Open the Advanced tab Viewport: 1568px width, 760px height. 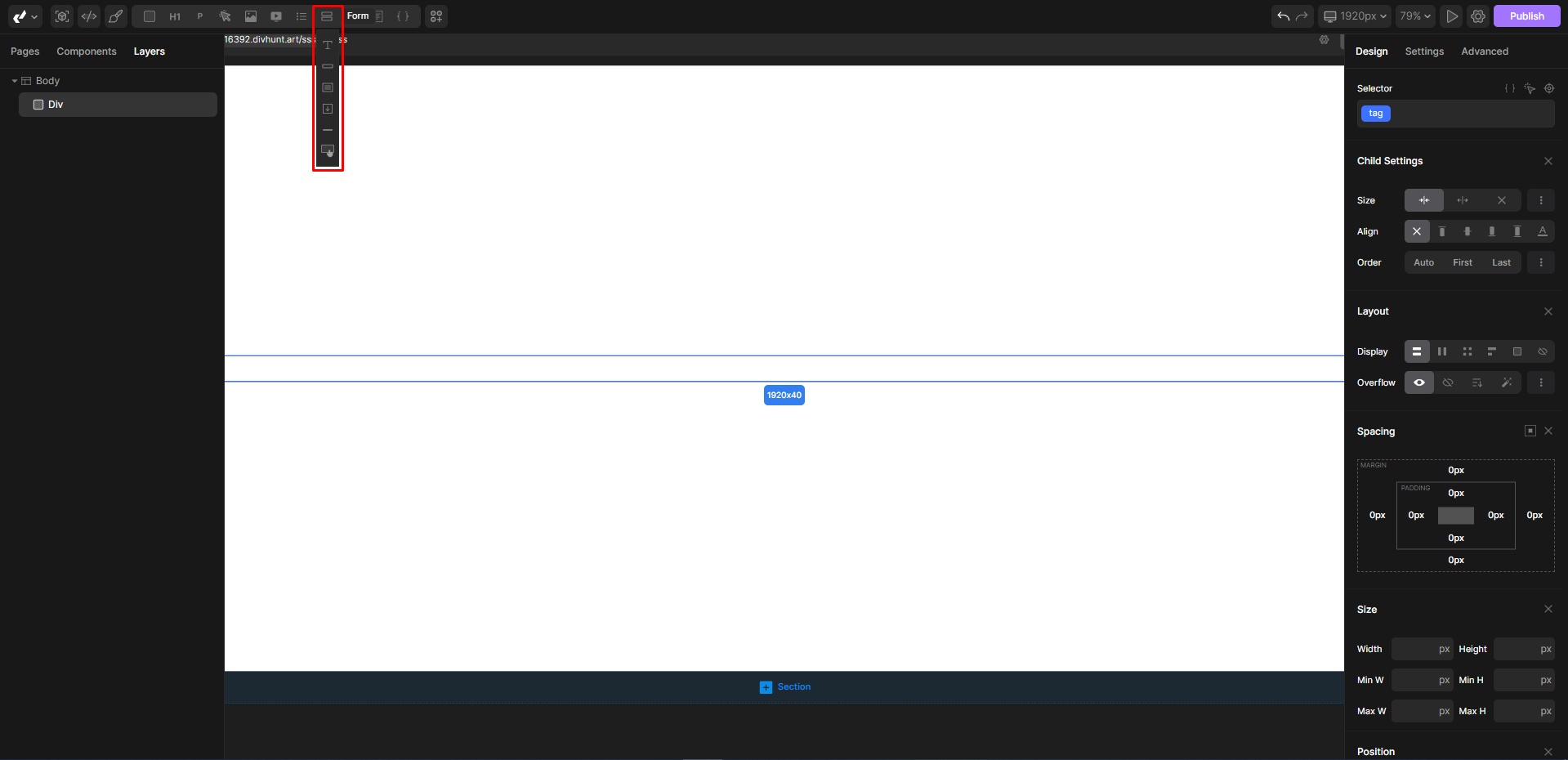click(x=1485, y=51)
